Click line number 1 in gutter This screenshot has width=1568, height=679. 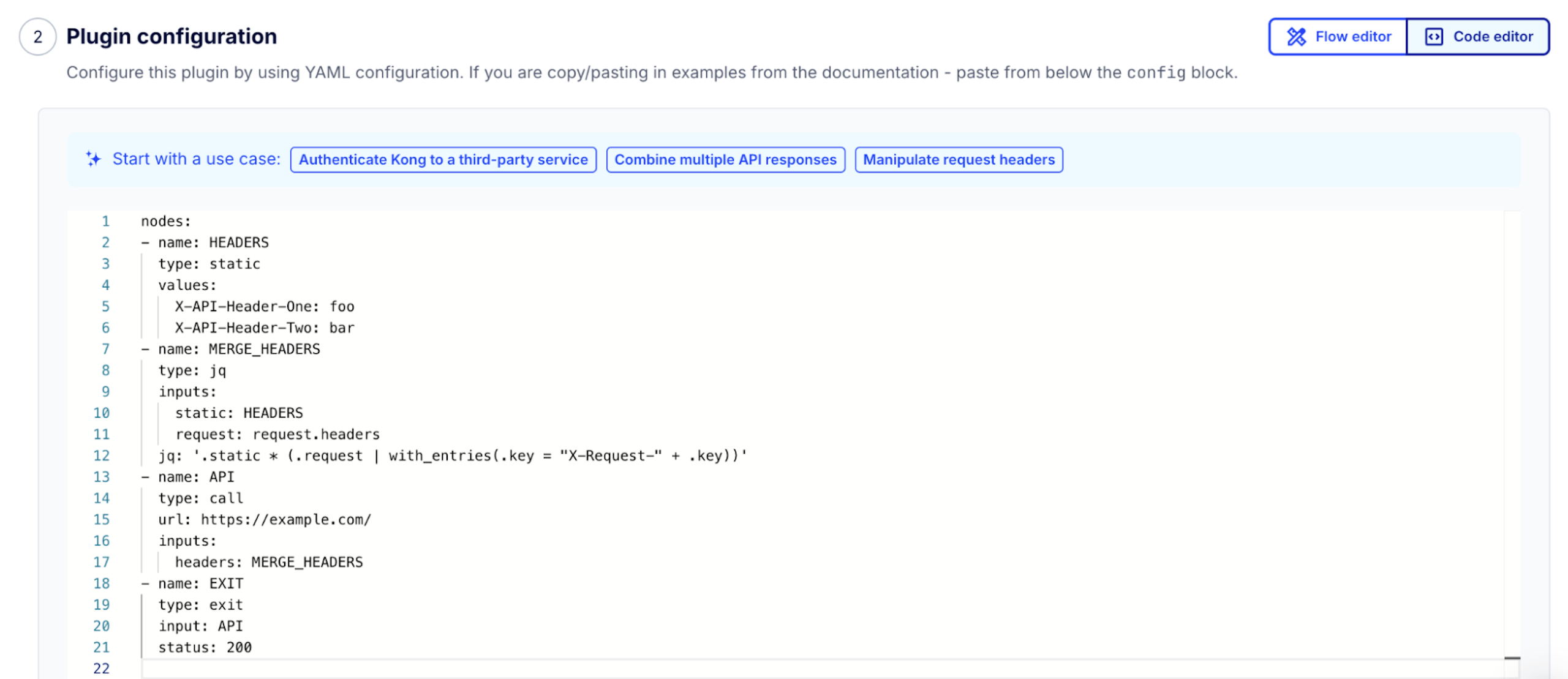click(x=105, y=221)
